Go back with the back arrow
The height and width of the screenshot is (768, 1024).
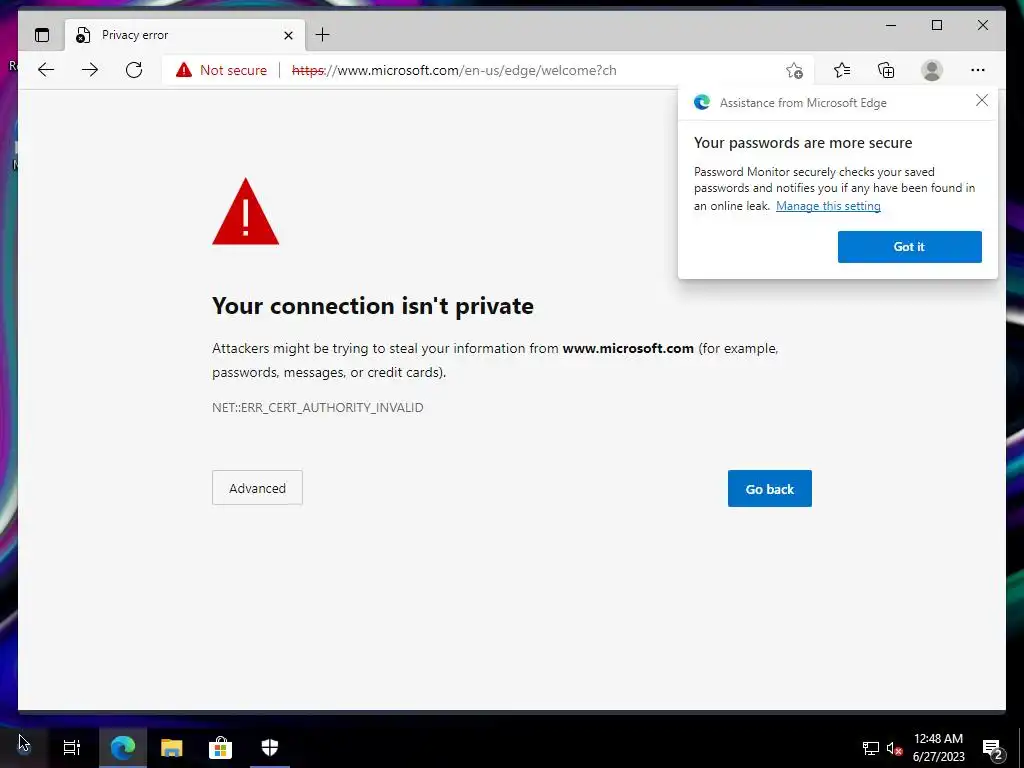(x=46, y=70)
